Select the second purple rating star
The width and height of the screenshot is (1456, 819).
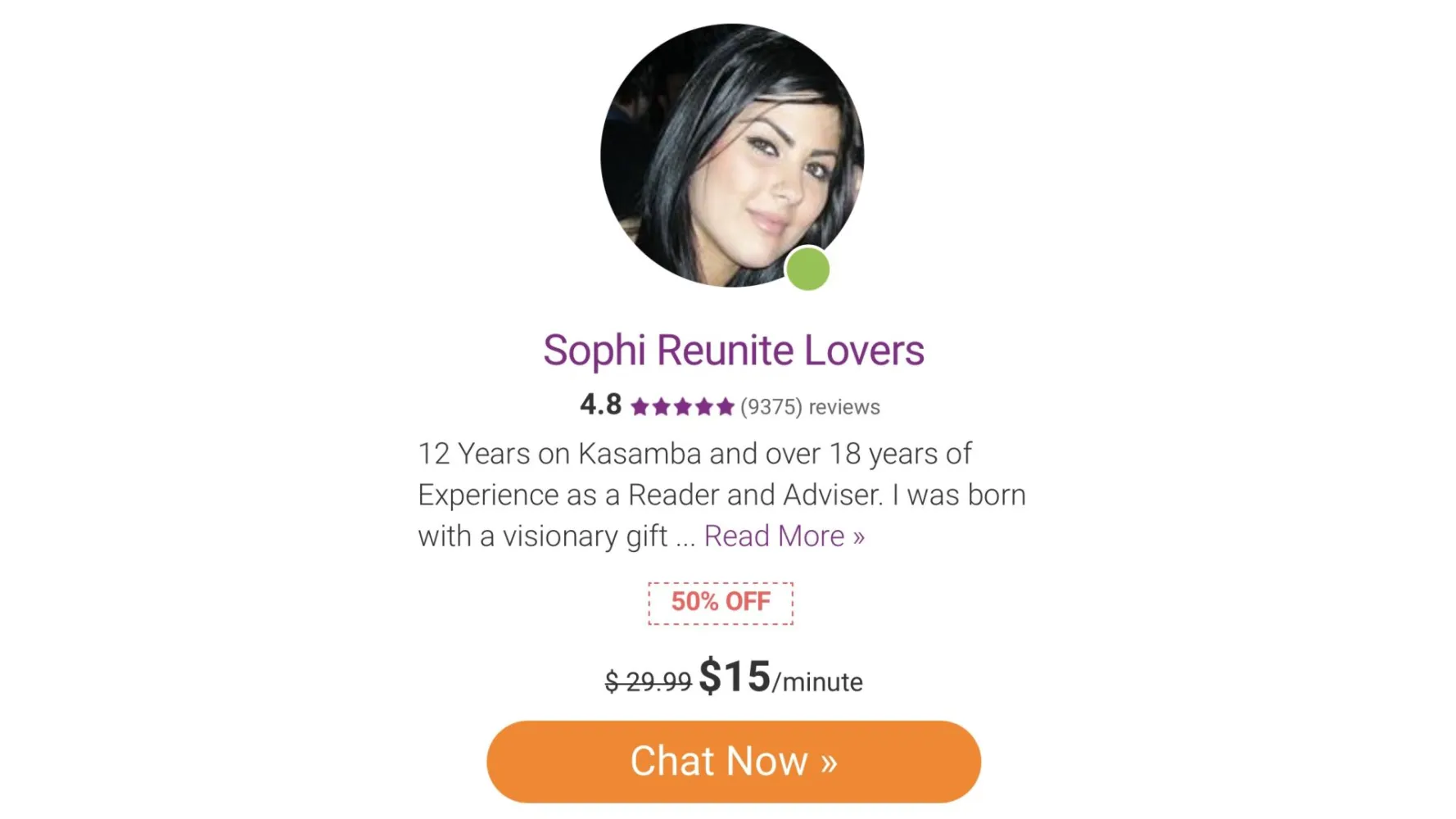(661, 407)
